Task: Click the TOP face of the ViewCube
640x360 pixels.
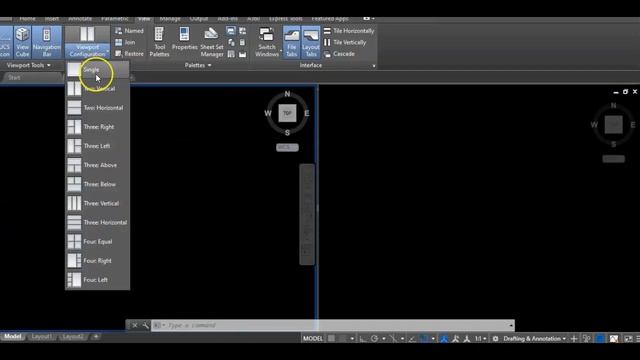Action: (x=287, y=113)
